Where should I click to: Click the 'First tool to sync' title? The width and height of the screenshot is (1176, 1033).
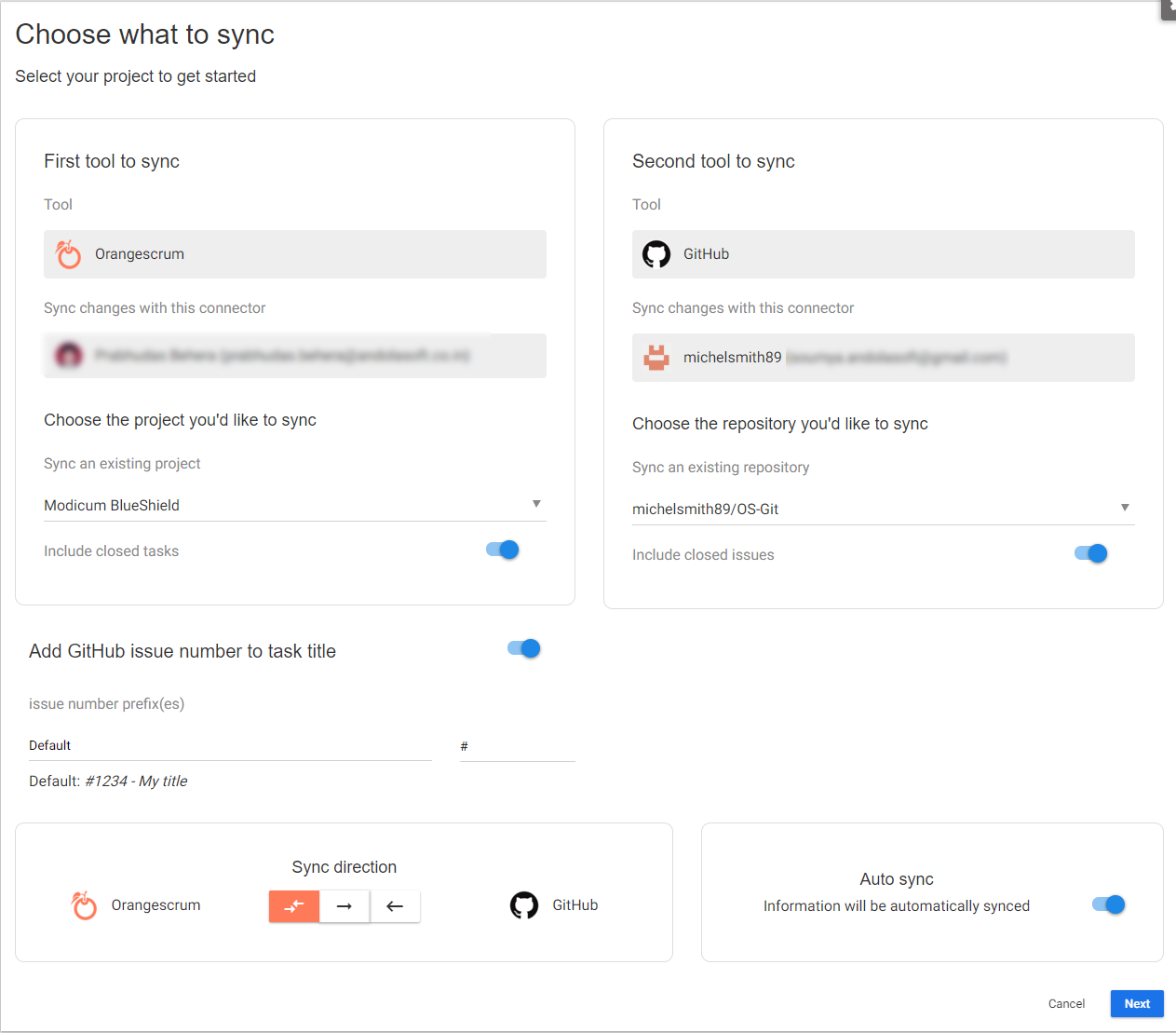pyautogui.click(x=112, y=161)
